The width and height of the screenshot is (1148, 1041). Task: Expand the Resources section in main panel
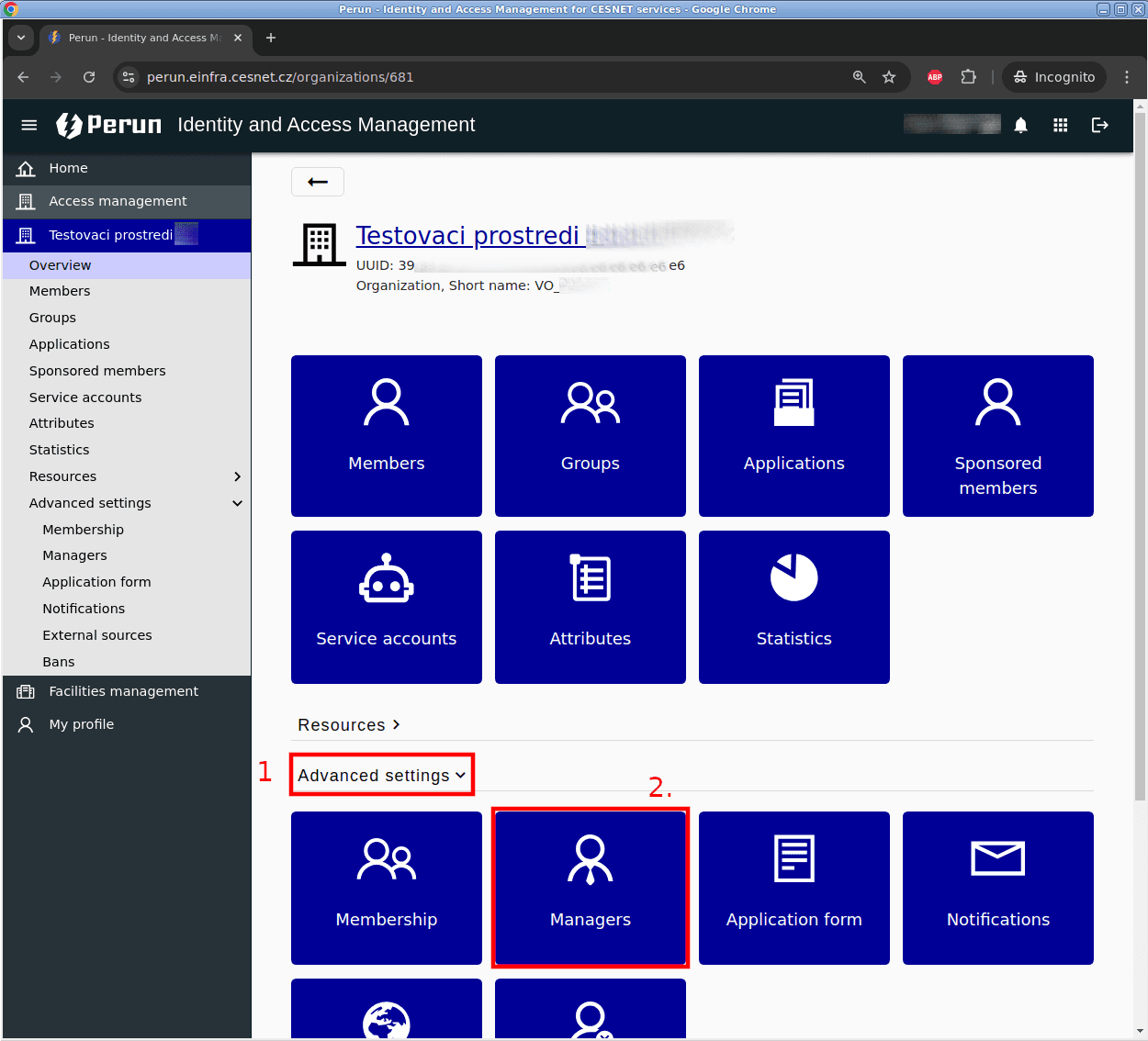[349, 725]
